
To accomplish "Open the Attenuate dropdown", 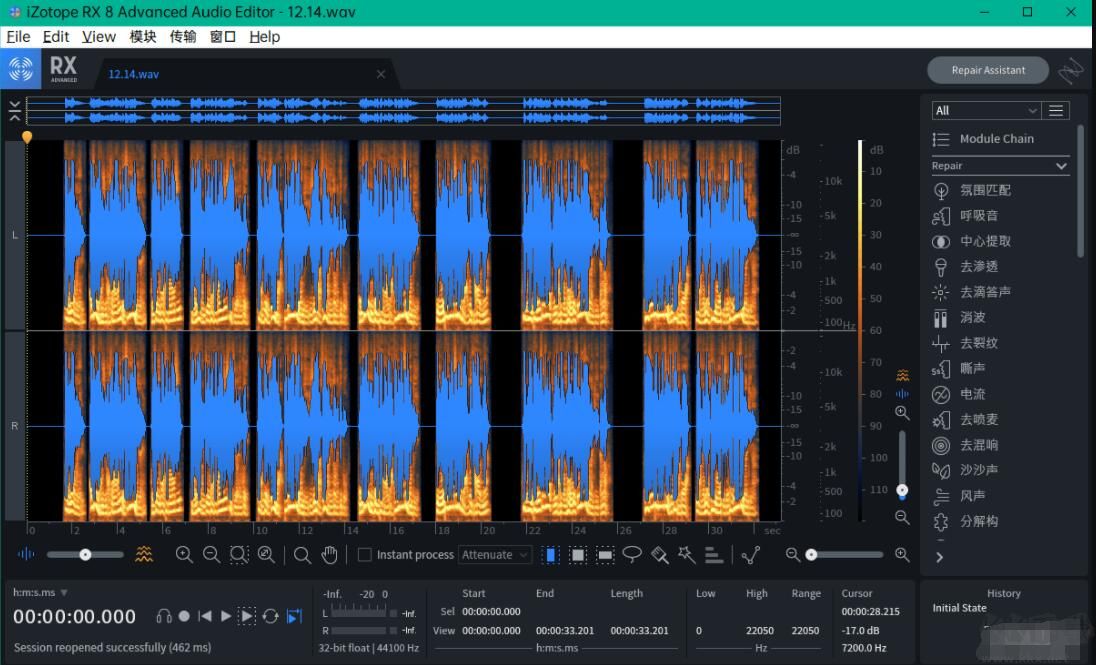I will pos(494,554).
